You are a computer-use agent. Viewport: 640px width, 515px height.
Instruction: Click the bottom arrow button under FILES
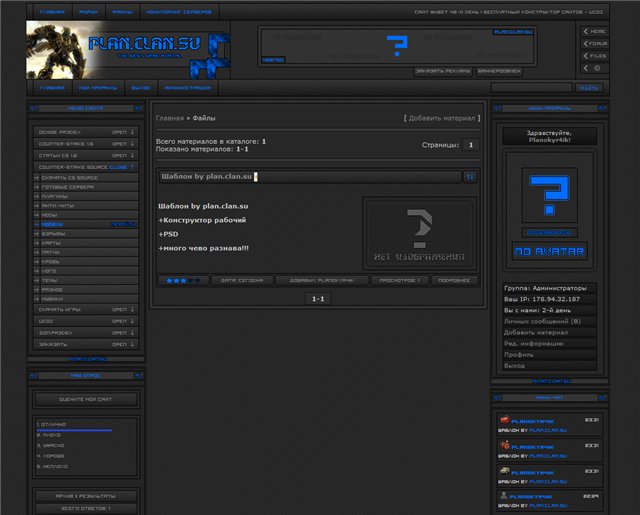tap(595, 68)
